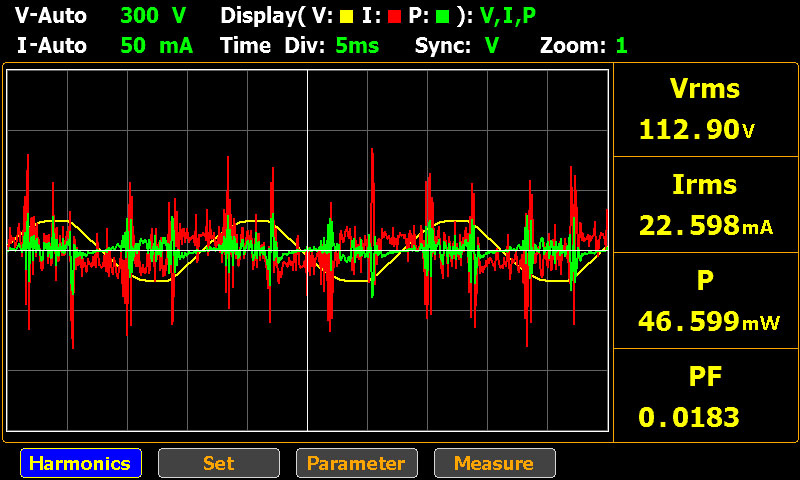Open the Harmonics softkey
The height and width of the screenshot is (480, 800).
81,463
